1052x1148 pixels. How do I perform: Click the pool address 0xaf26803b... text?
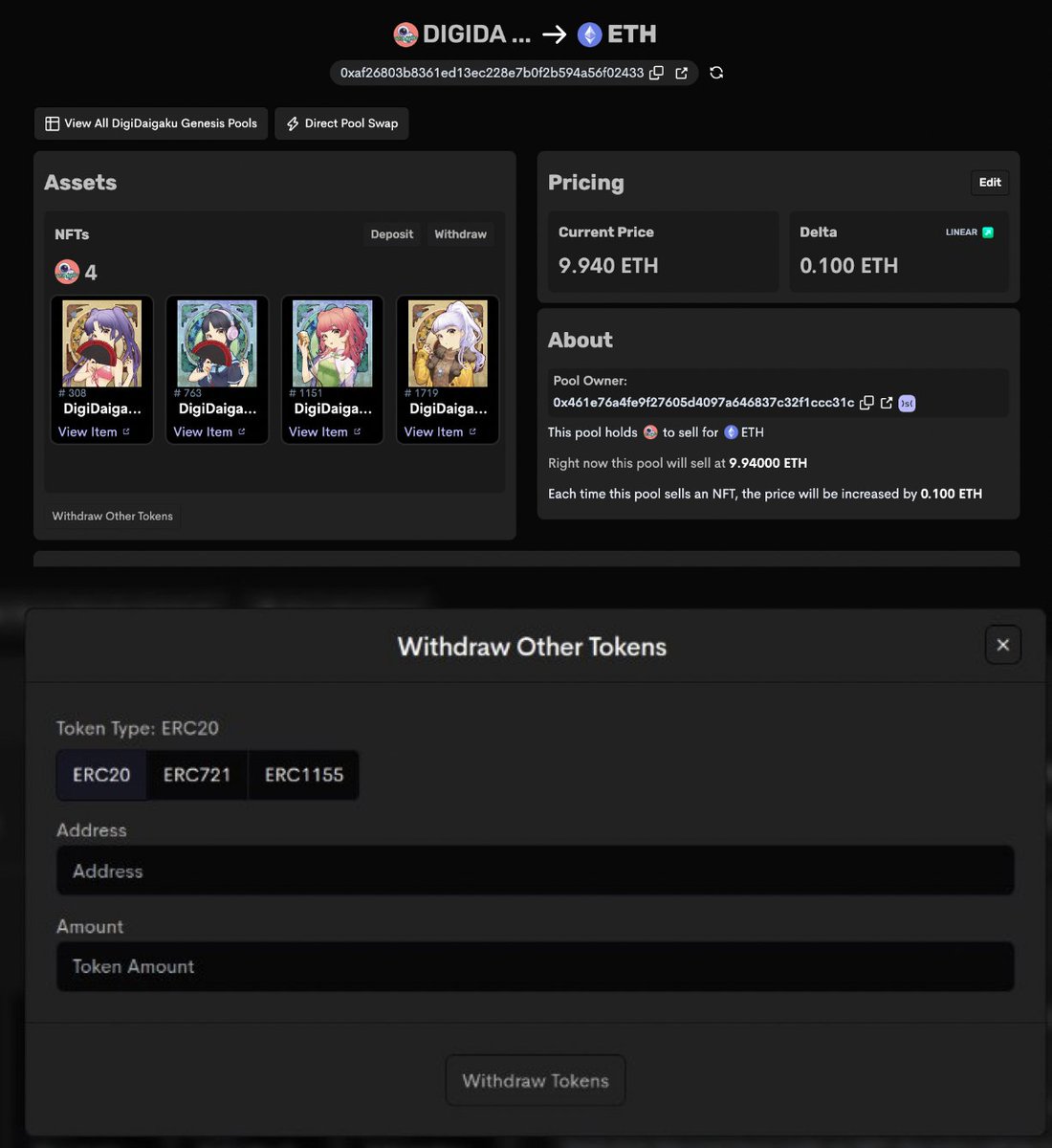coord(493,73)
